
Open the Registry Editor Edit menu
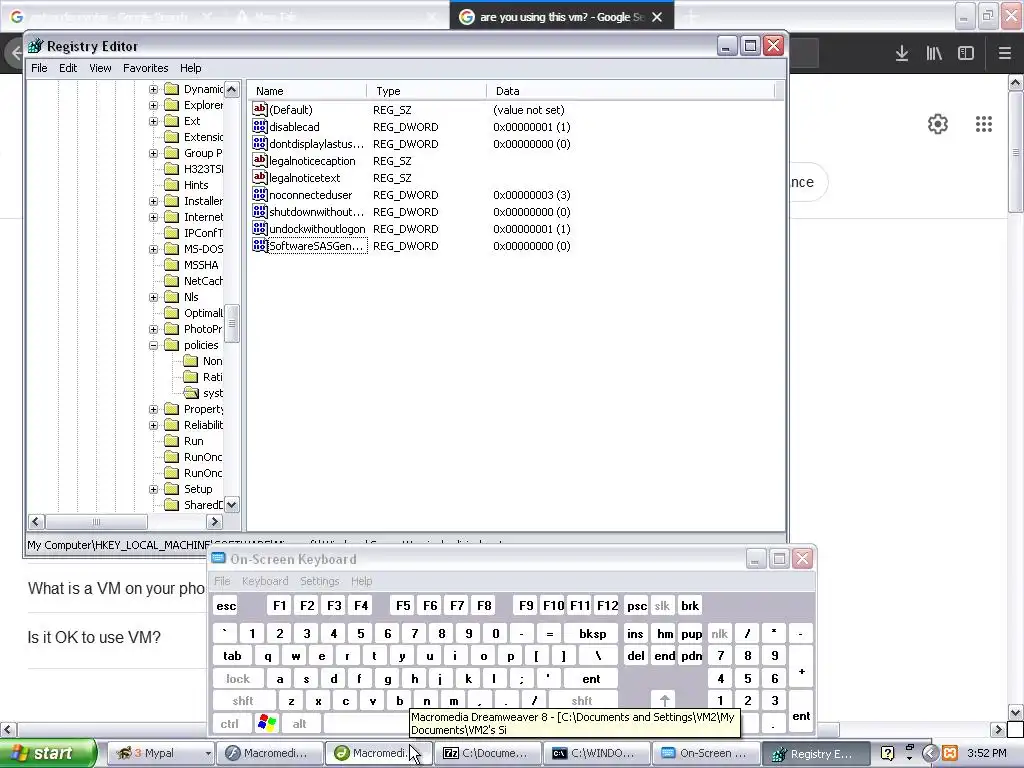(68, 68)
